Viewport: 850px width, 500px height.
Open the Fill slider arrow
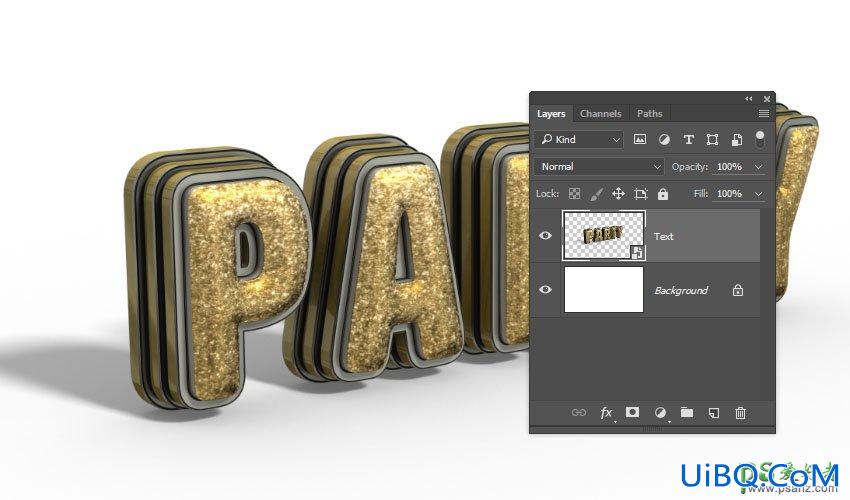(x=758, y=194)
